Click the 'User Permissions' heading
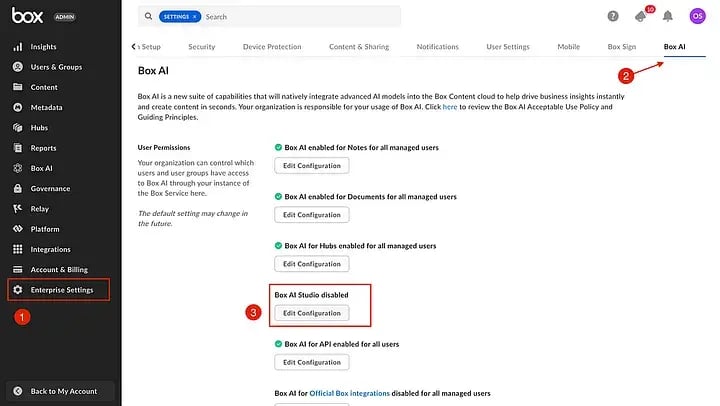 164,147
